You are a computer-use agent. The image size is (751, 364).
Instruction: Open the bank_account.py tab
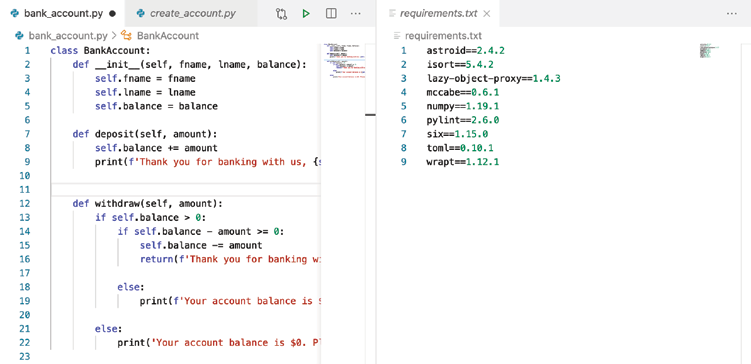coord(62,13)
